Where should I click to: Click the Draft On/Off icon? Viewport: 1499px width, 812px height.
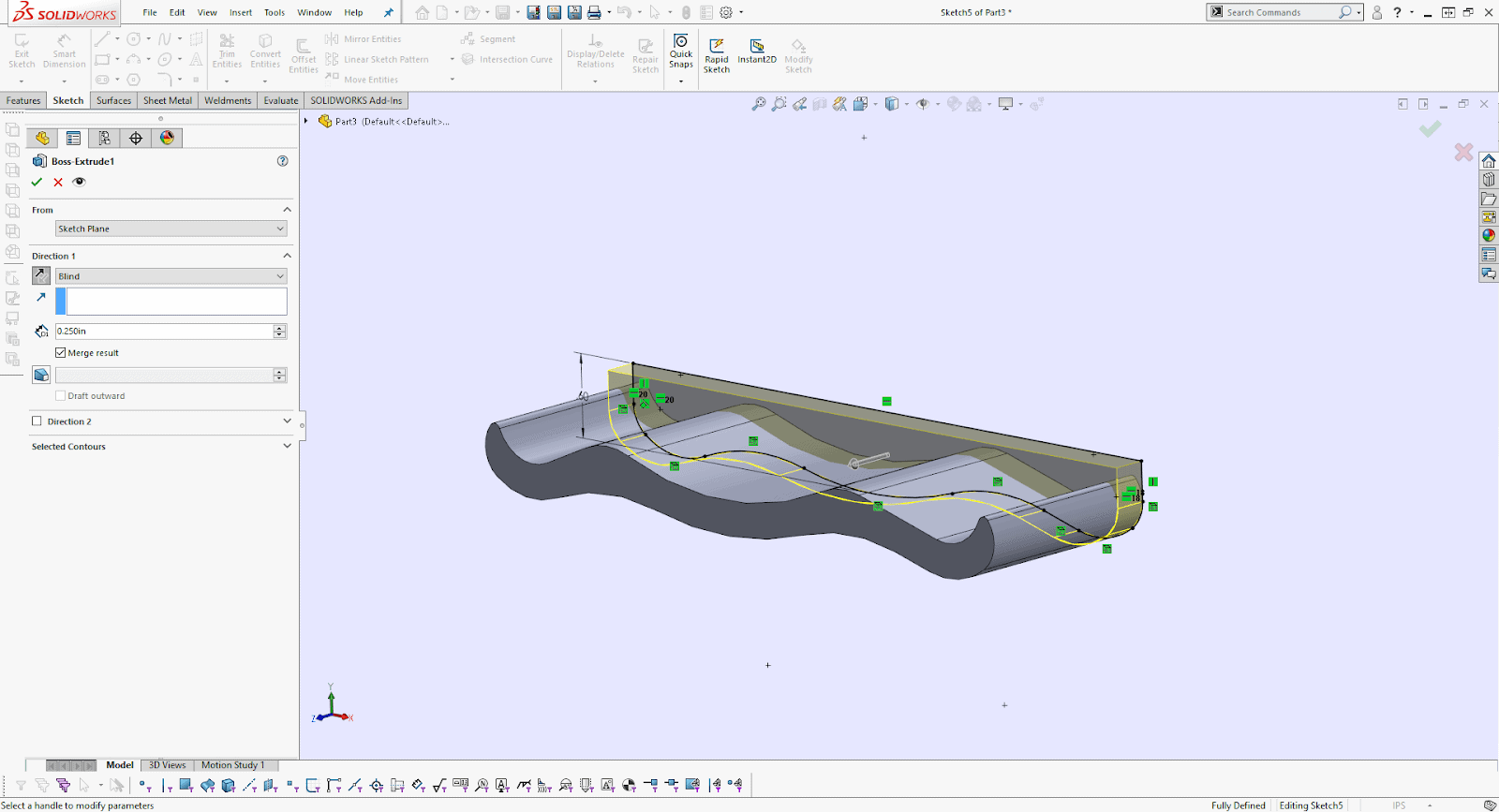pos(41,375)
